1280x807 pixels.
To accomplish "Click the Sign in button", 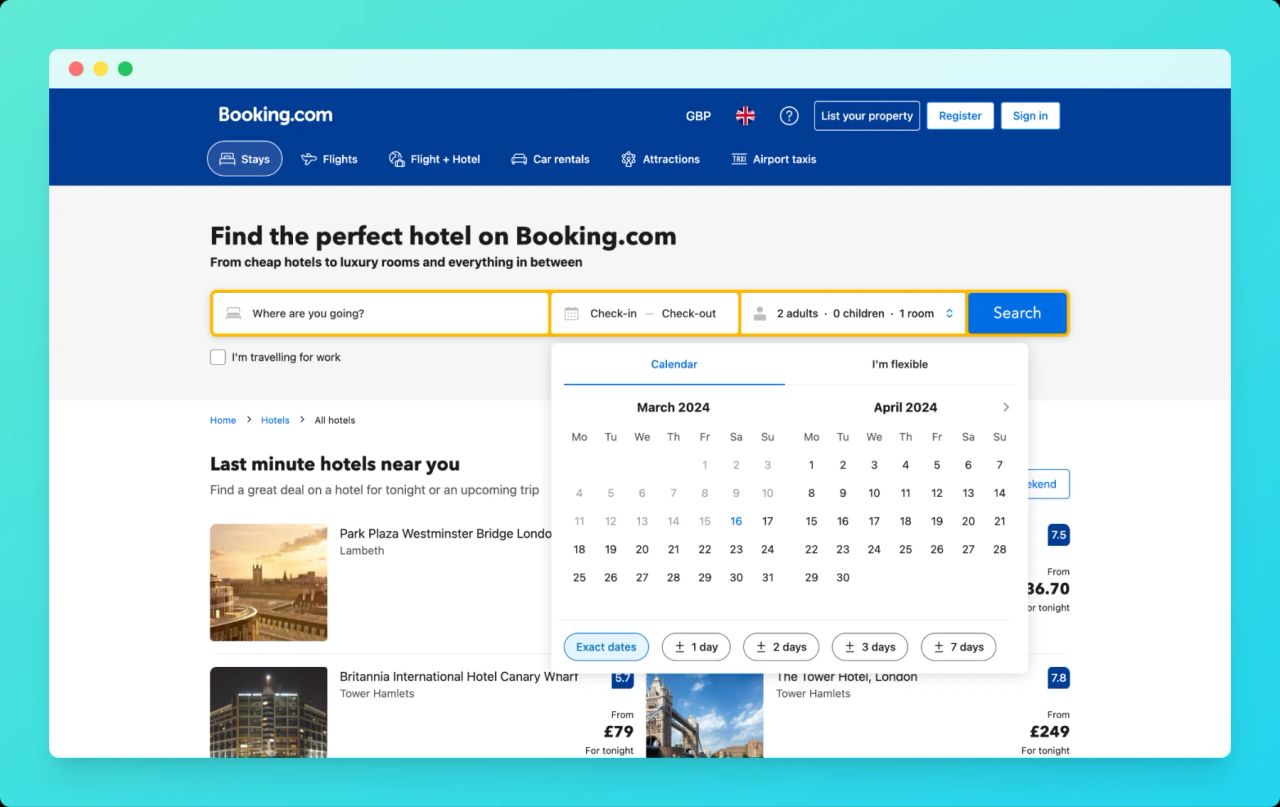I will pos(1030,116).
